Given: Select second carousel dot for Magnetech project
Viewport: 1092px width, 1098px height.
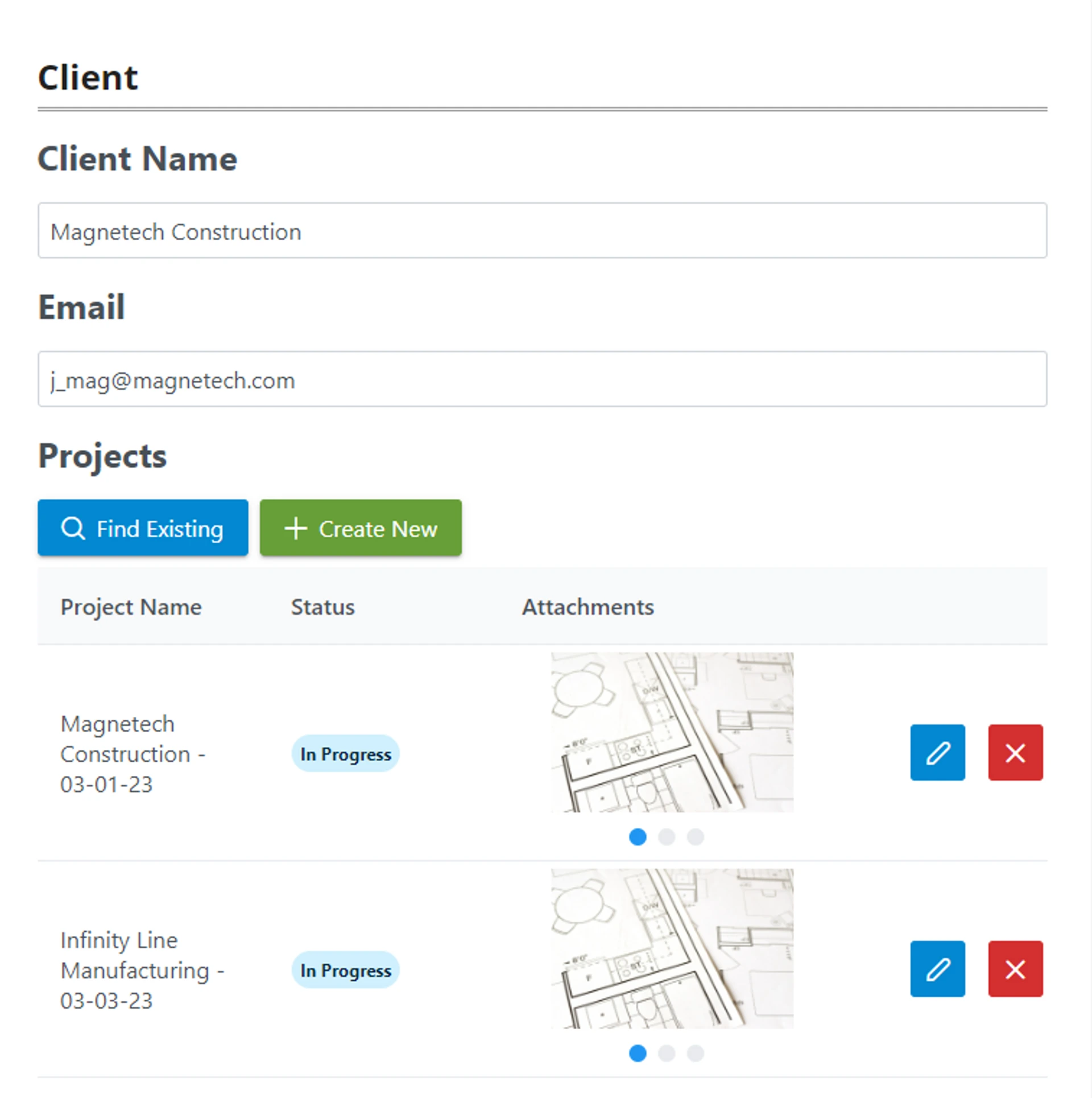Looking at the screenshot, I should [x=667, y=837].
